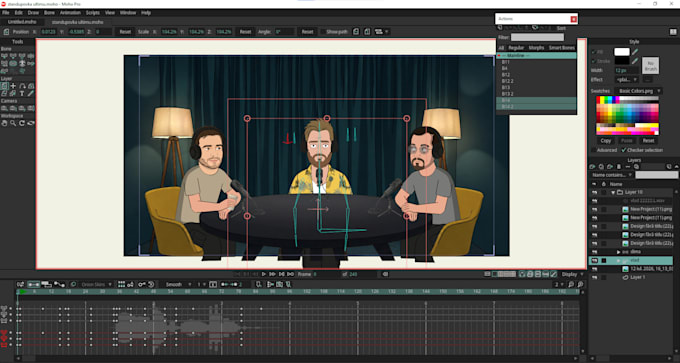Toggle the audio mute icon beside frame count
This screenshot has height=363, width=680.
(x=385, y=274)
